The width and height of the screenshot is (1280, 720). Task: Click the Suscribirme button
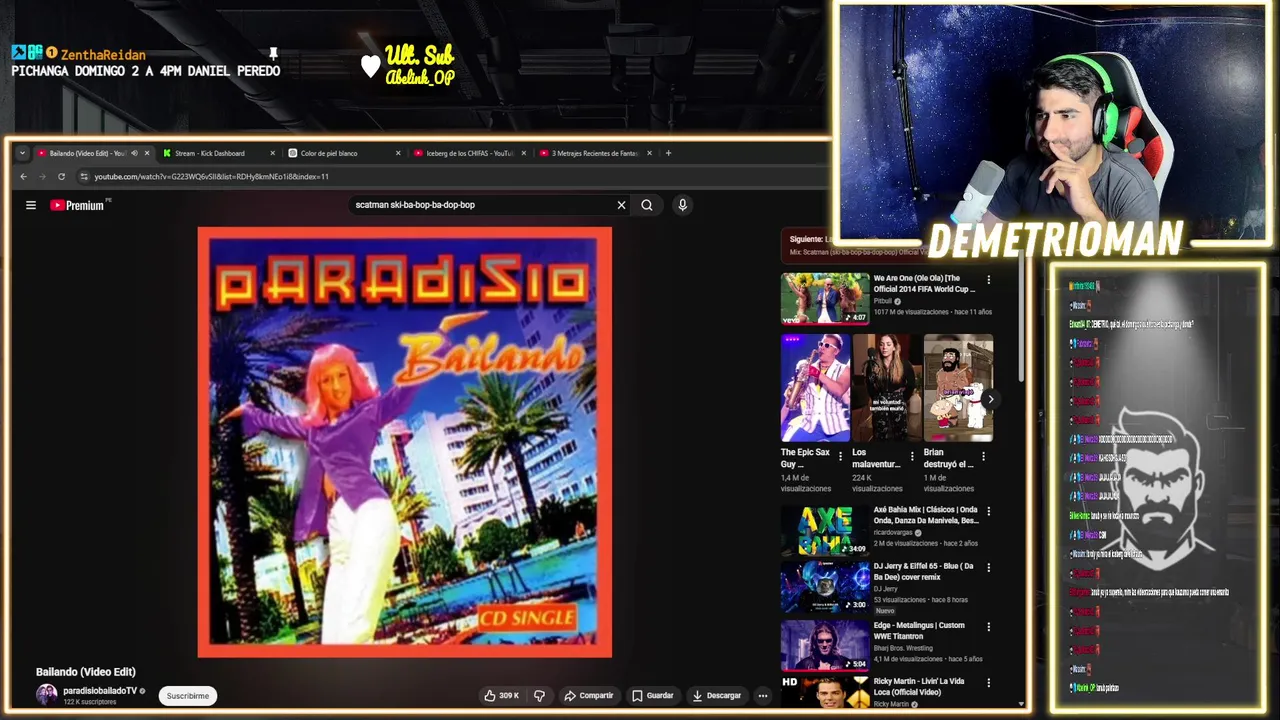point(188,696)
